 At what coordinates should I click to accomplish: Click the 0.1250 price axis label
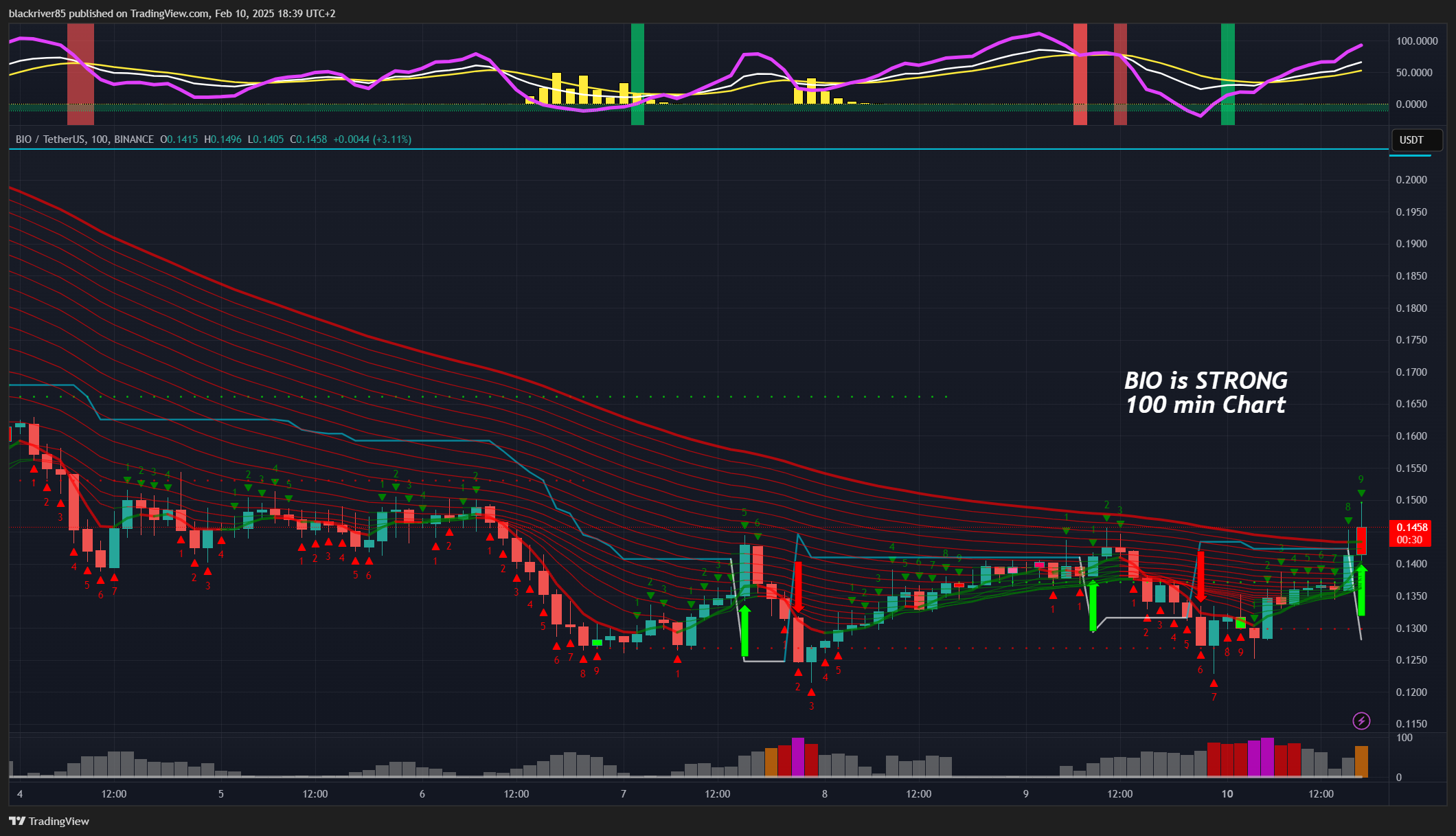point(1411,660)
